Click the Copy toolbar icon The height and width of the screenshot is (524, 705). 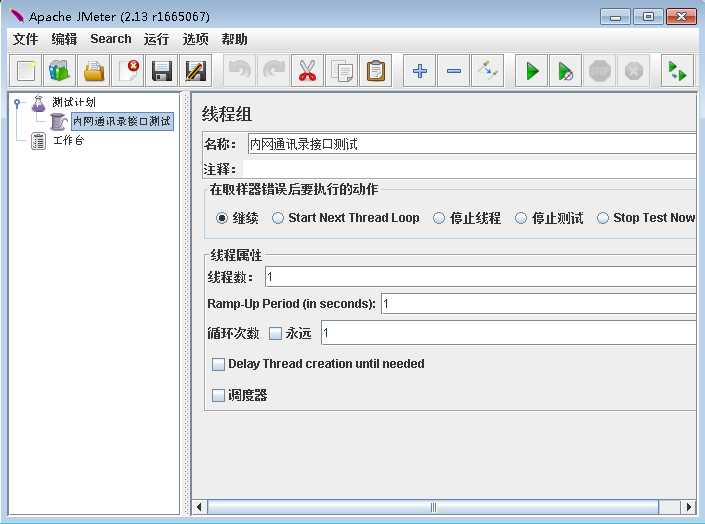point(342,71)
